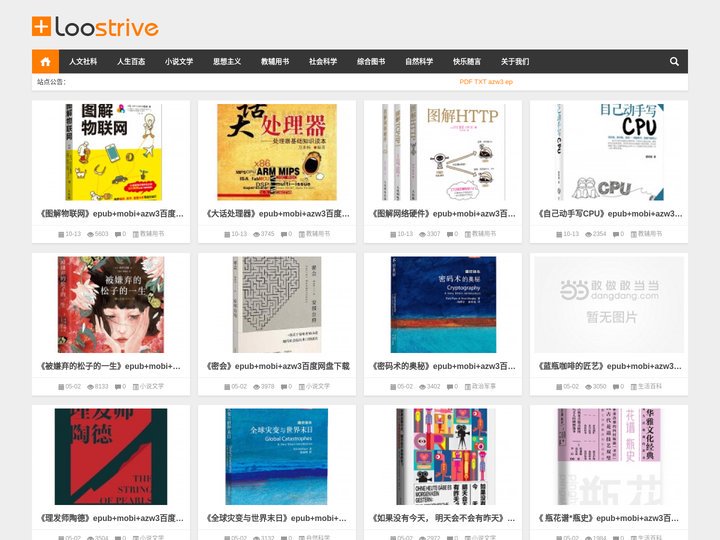Open title link 《大话处理器》epub+mobi+azw3
720x540 pixels.
[x=277, y=214]
